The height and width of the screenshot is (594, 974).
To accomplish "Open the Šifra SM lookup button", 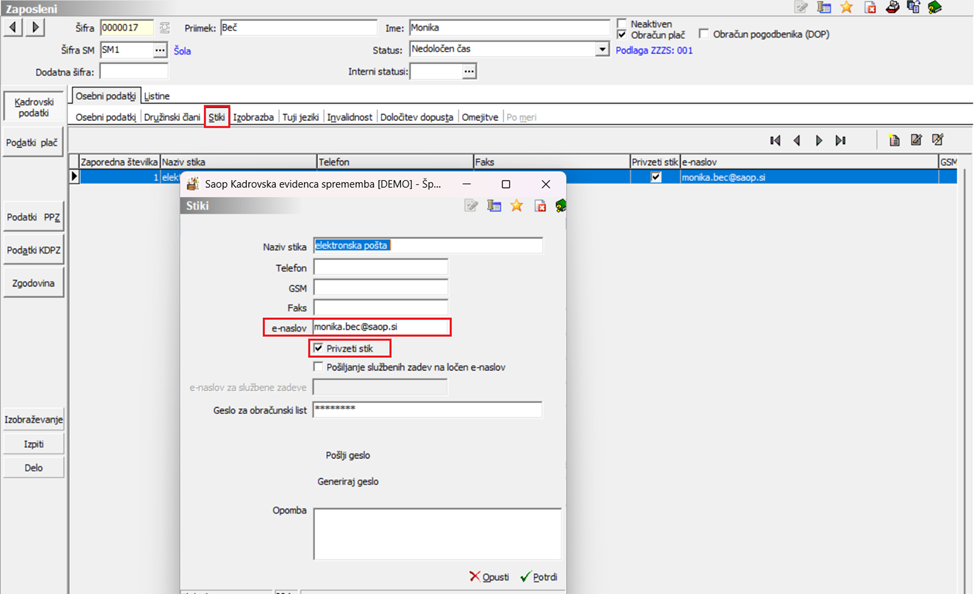I will pyautogui.click(x=160, y=50).
